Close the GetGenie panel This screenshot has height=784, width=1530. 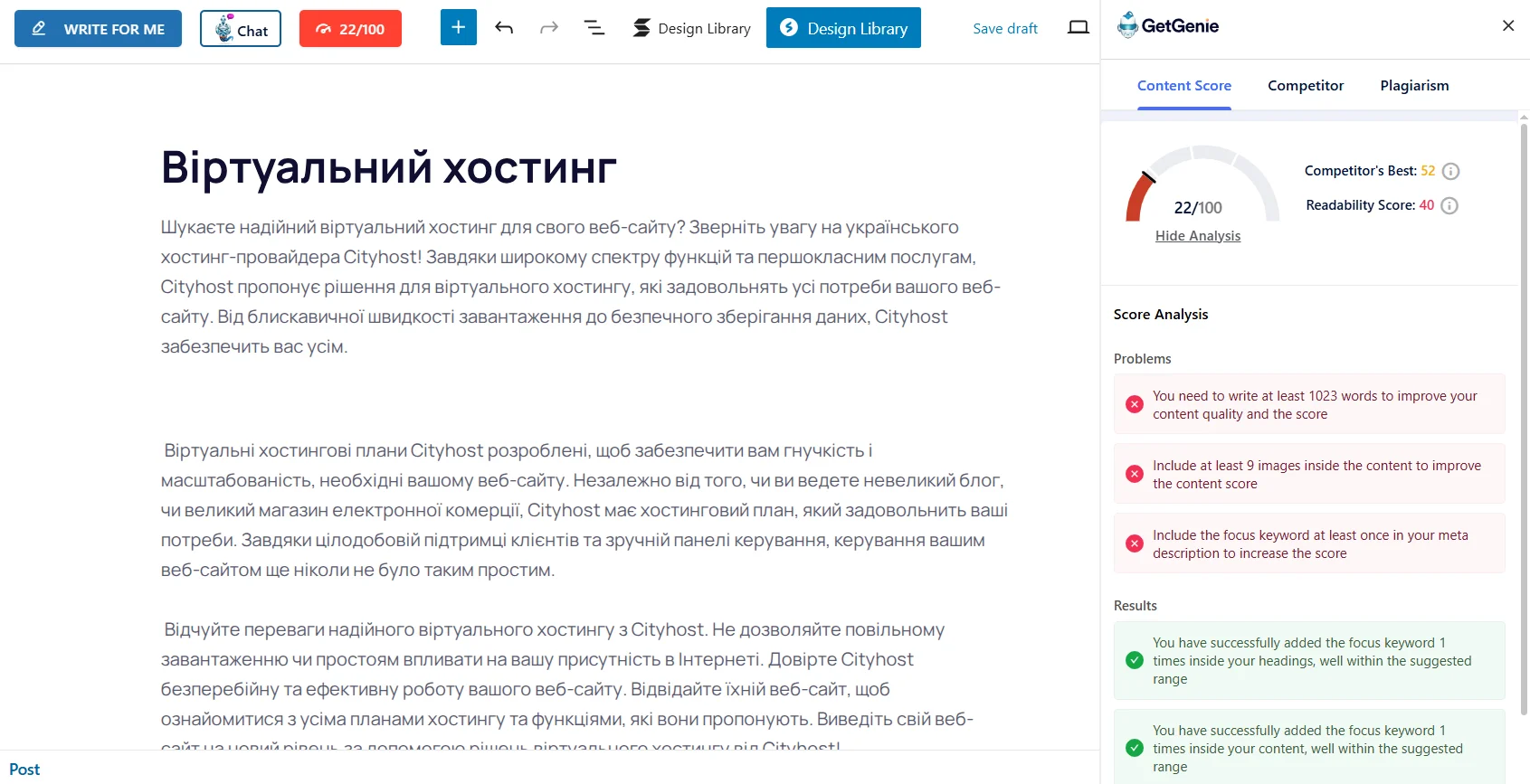click(x=1508, y=25)
